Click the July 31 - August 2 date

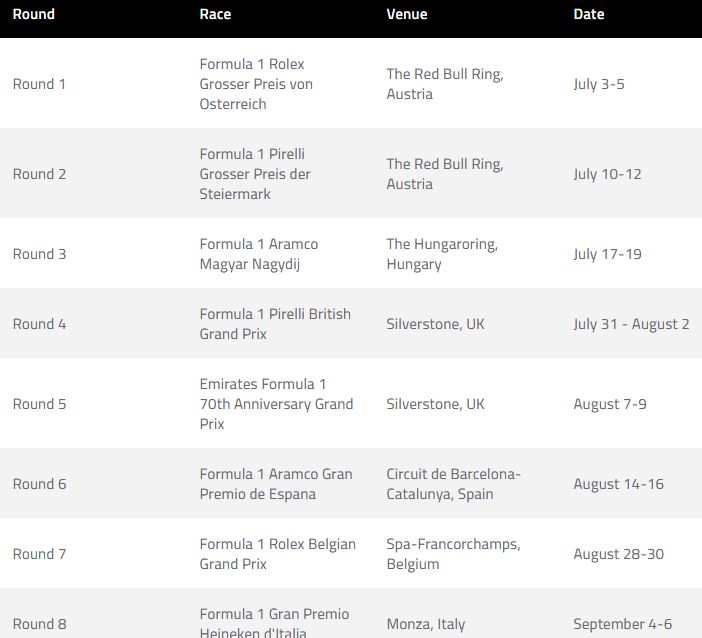(x=631, y=324)
